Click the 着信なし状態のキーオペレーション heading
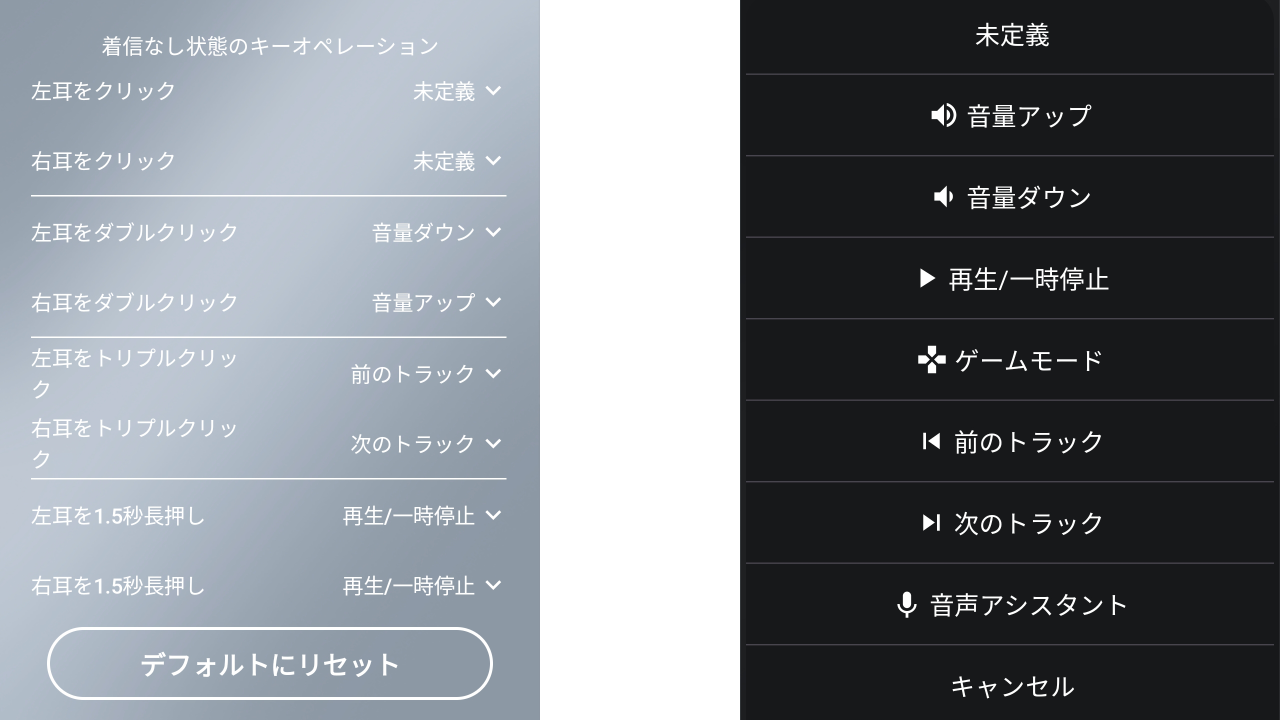The width and height of the screenshot is (1280, 720). pos(270,46)
